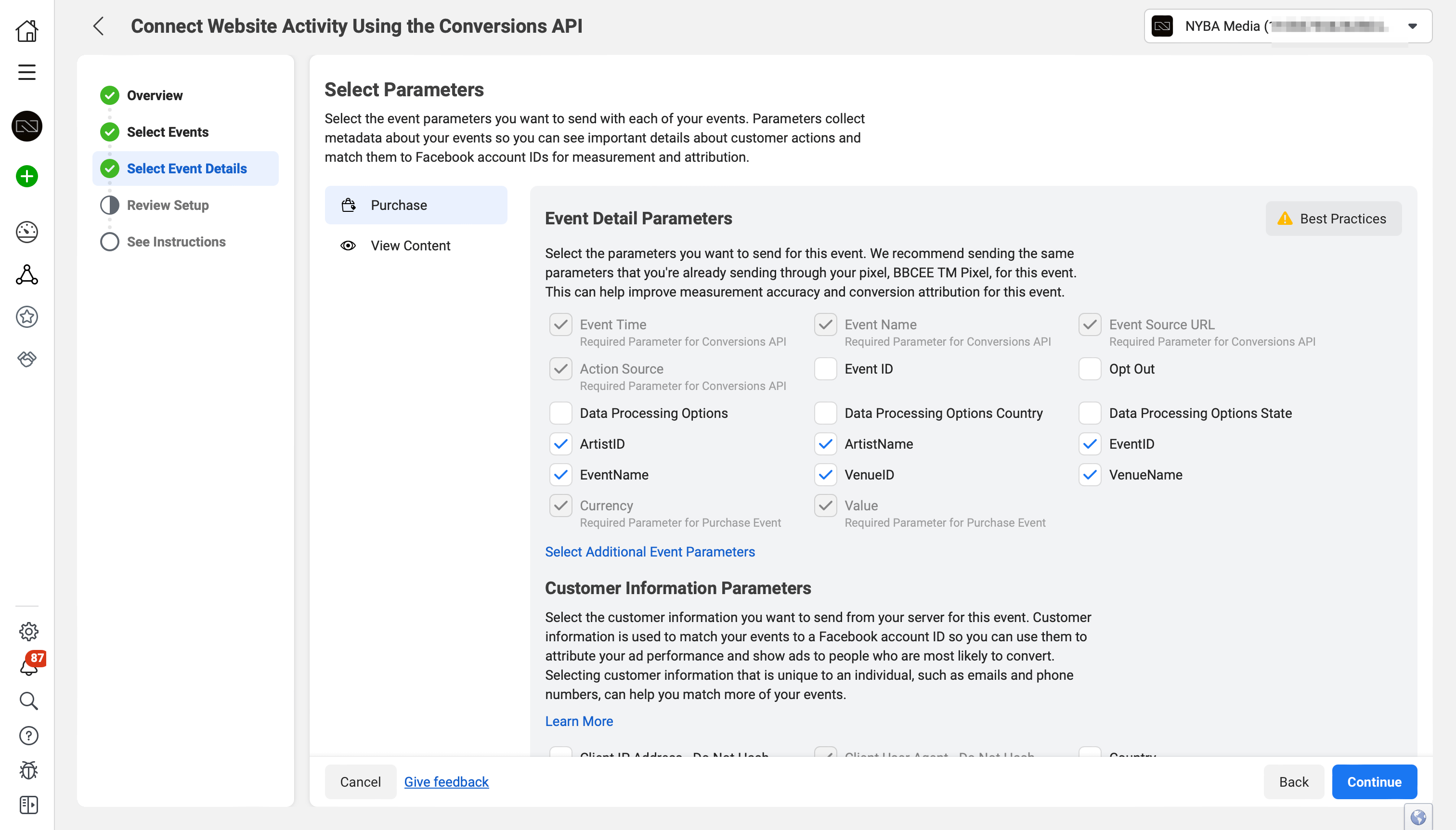1456x830 pixels.
Task: Open the NYBA Media account dropdown
Action: point(1413,26)
